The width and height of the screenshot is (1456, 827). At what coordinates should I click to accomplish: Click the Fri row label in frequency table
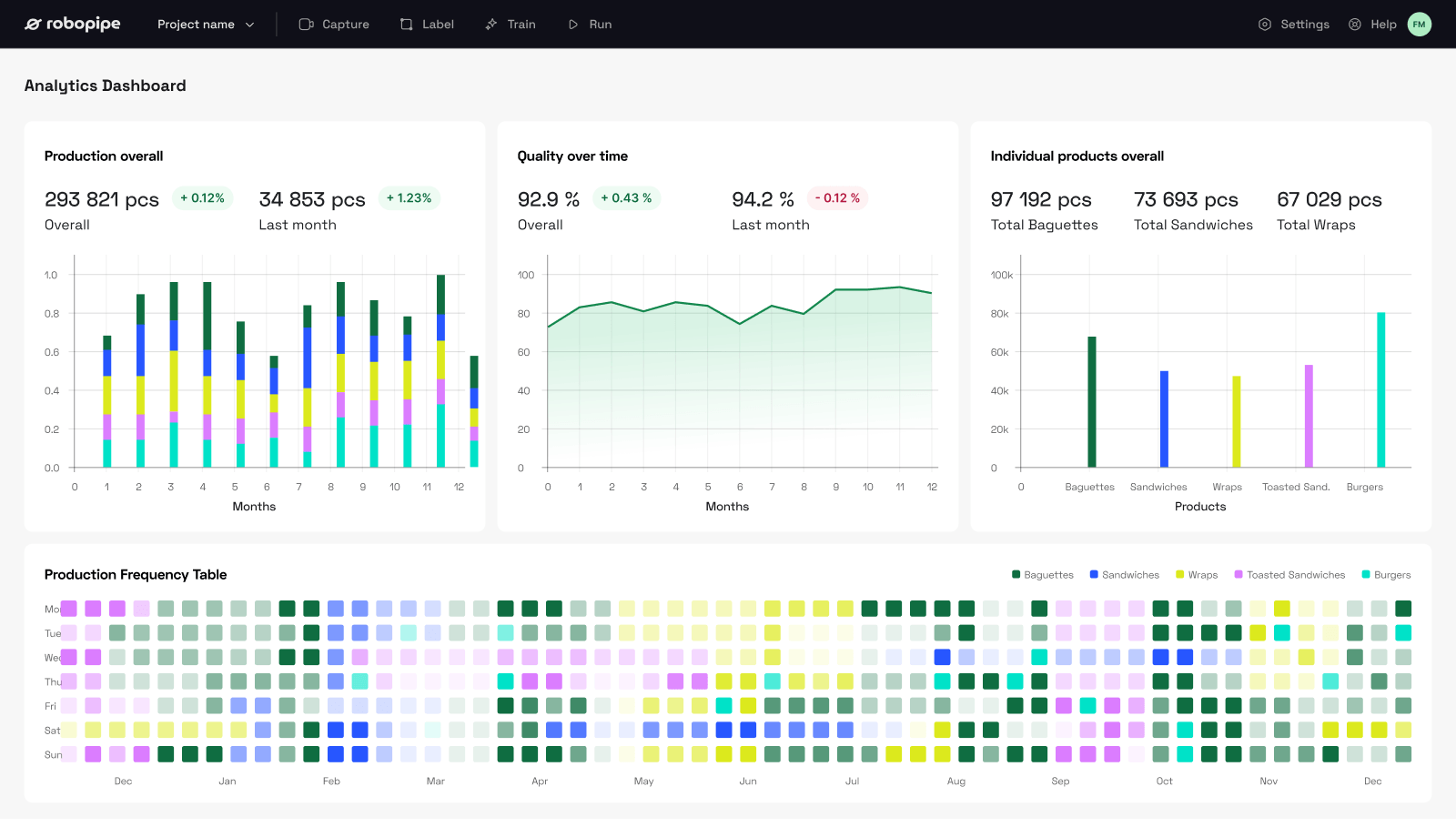51,706
